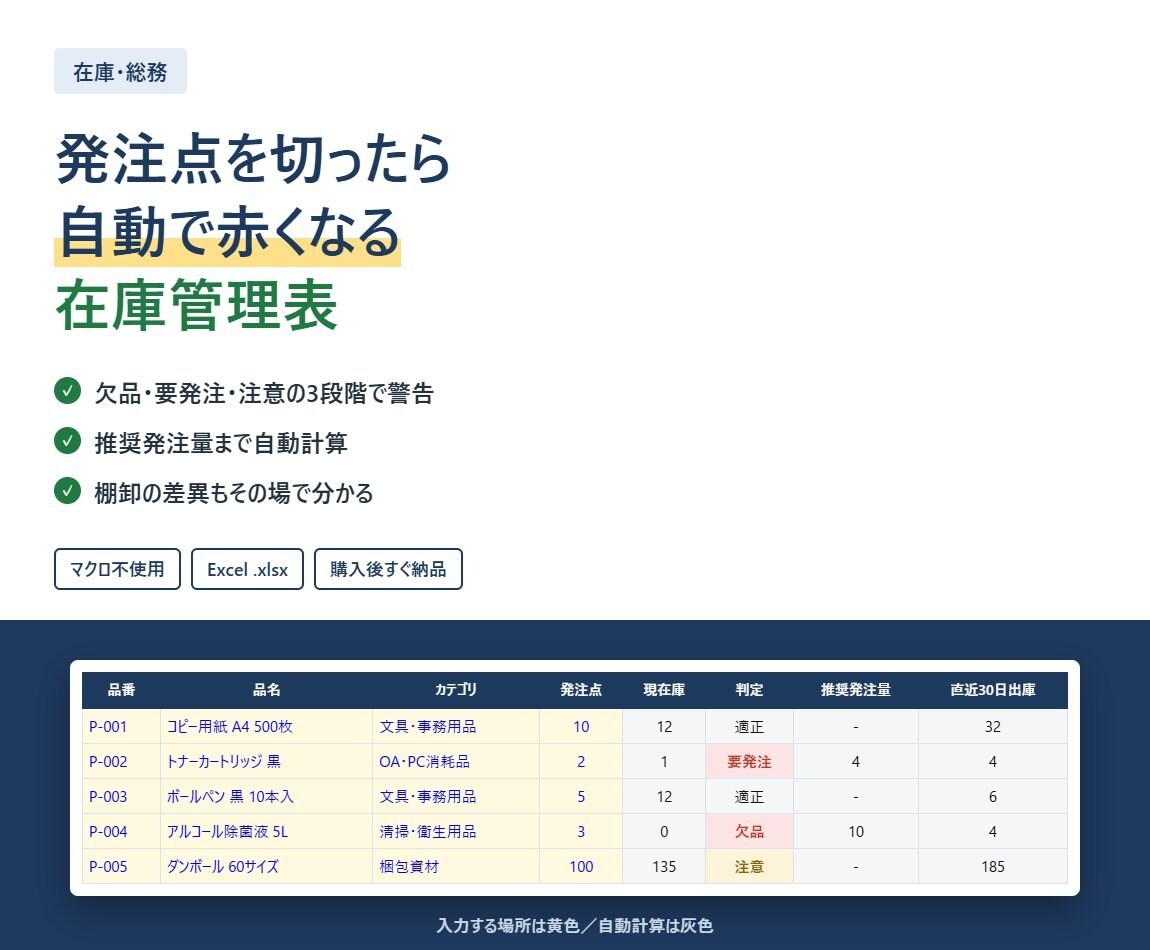
Task: Click the highlighted heading 自動で赤くなる
Action: (x=229, y=233)
